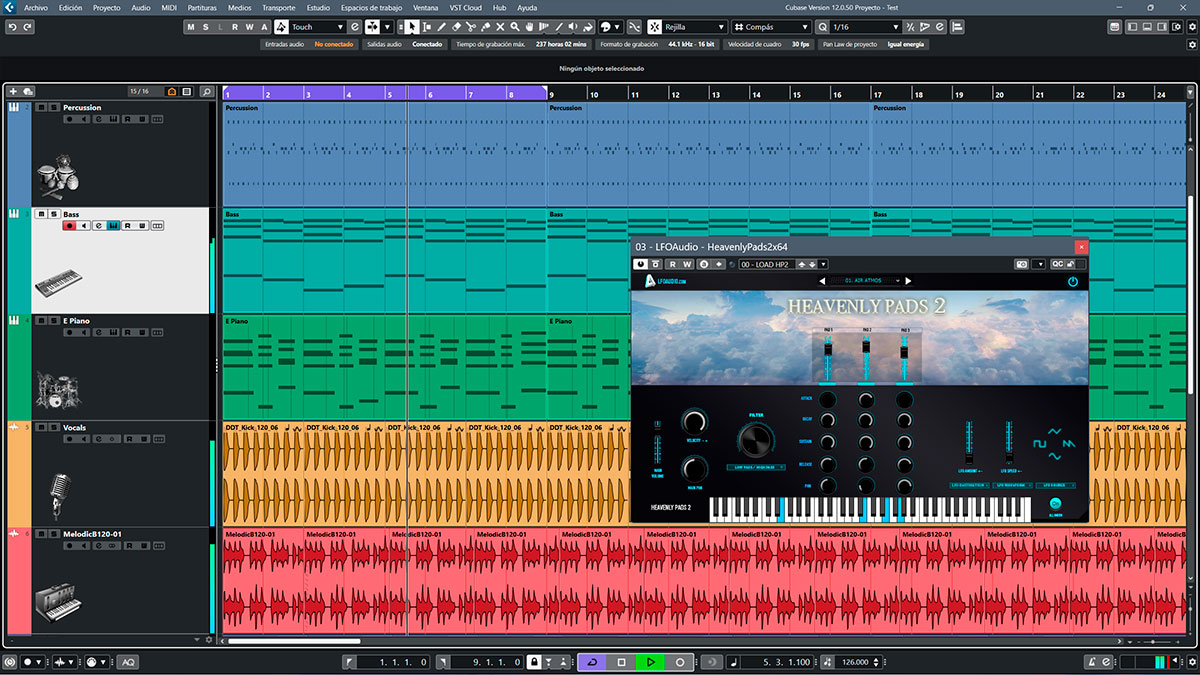This screenshot has width=1200, height=675.
Task: Click the QC quick controls button in plugin
Action: [x=1058, y=264]
